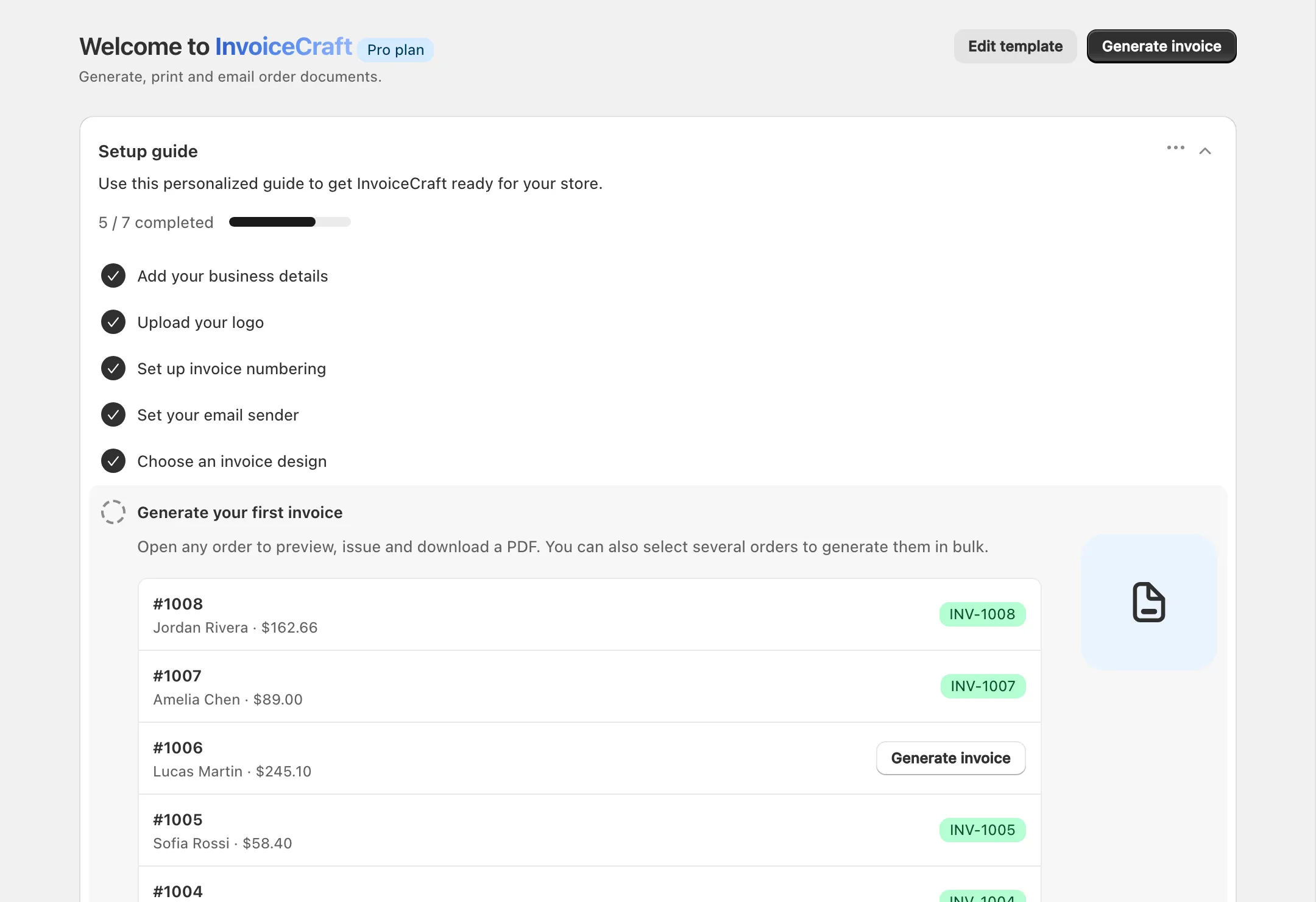The height and width of the screenshot is (902, 1316).
Task: Click the dark Generate invoice header button
Action: coord(1161,46)
